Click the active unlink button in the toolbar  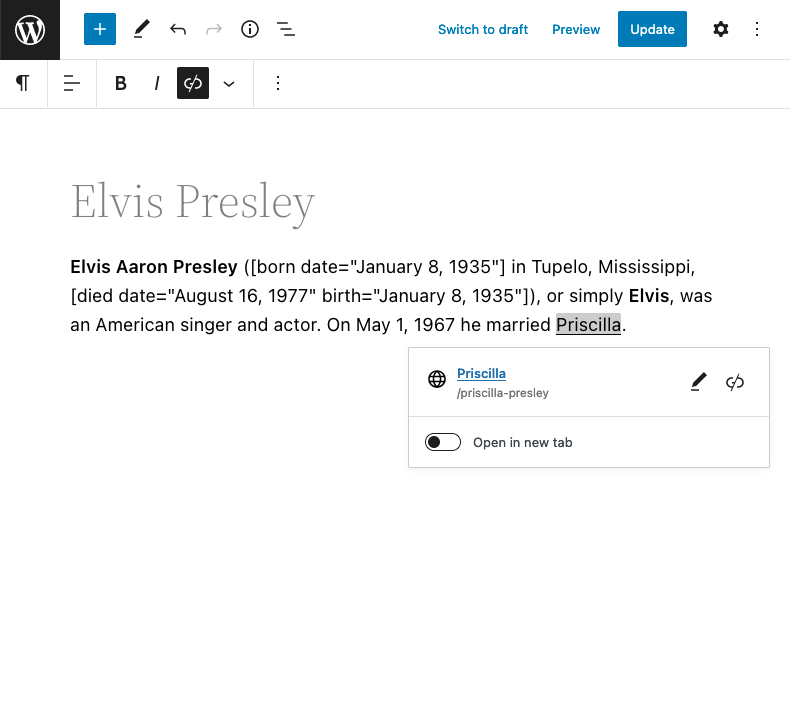pyautogui.click(x=193, y=83)
